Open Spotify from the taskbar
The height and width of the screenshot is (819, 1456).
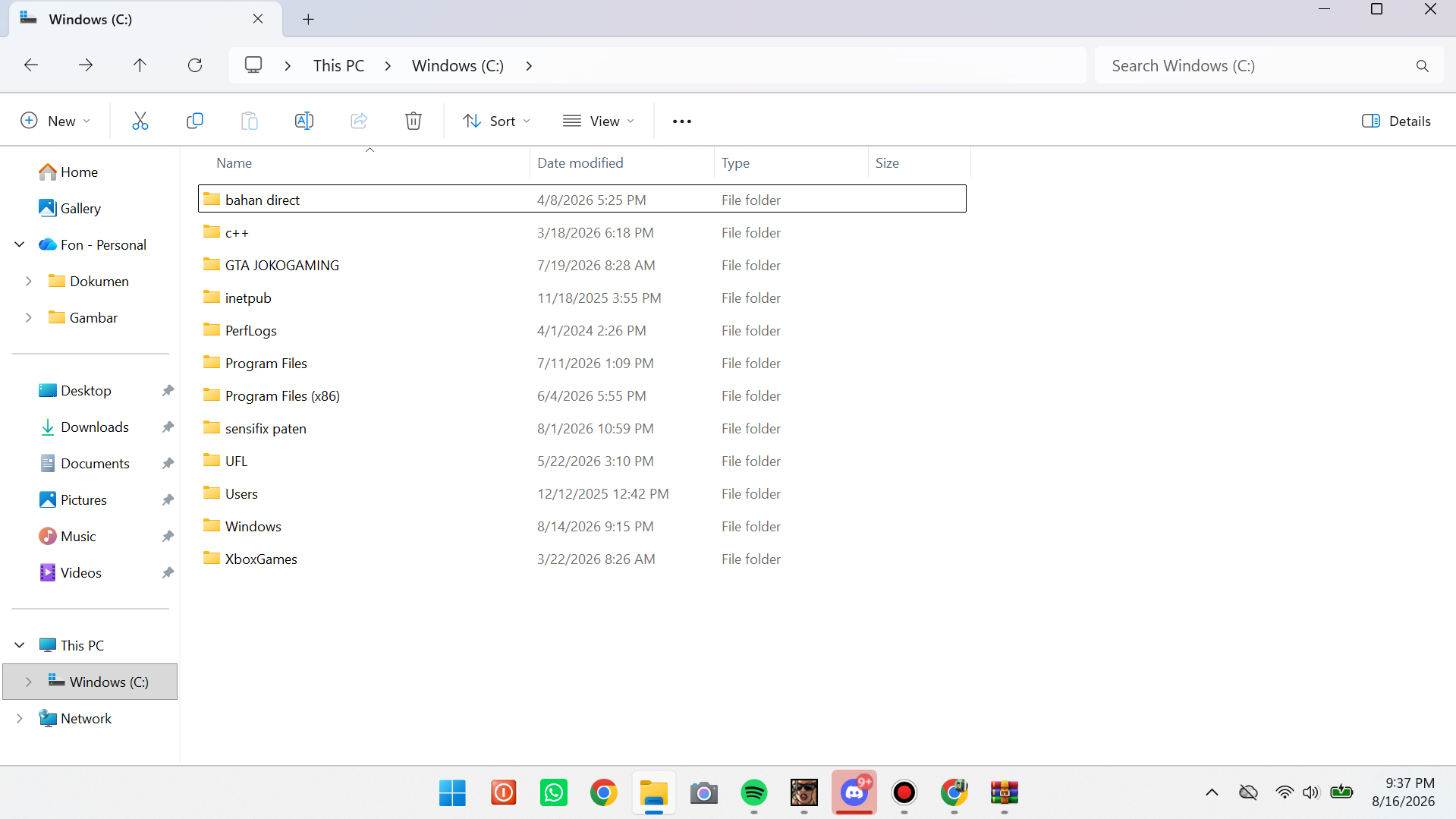(754, 793)
